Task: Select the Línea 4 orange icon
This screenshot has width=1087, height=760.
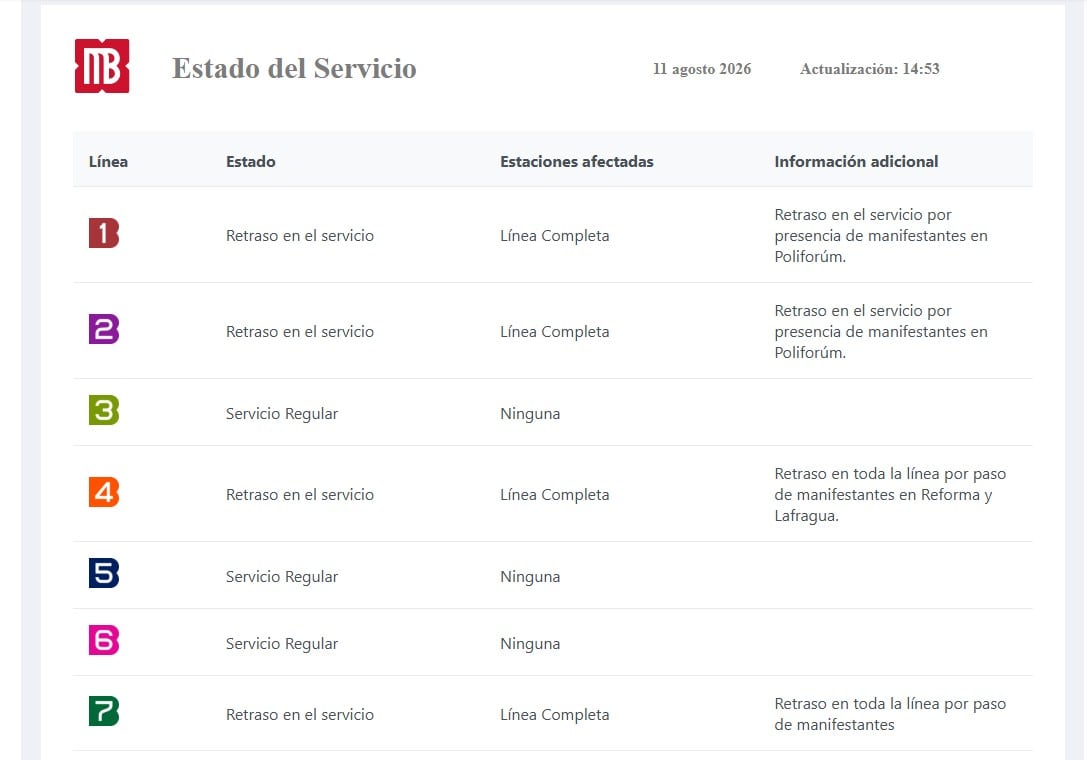Action: point(104,492)
